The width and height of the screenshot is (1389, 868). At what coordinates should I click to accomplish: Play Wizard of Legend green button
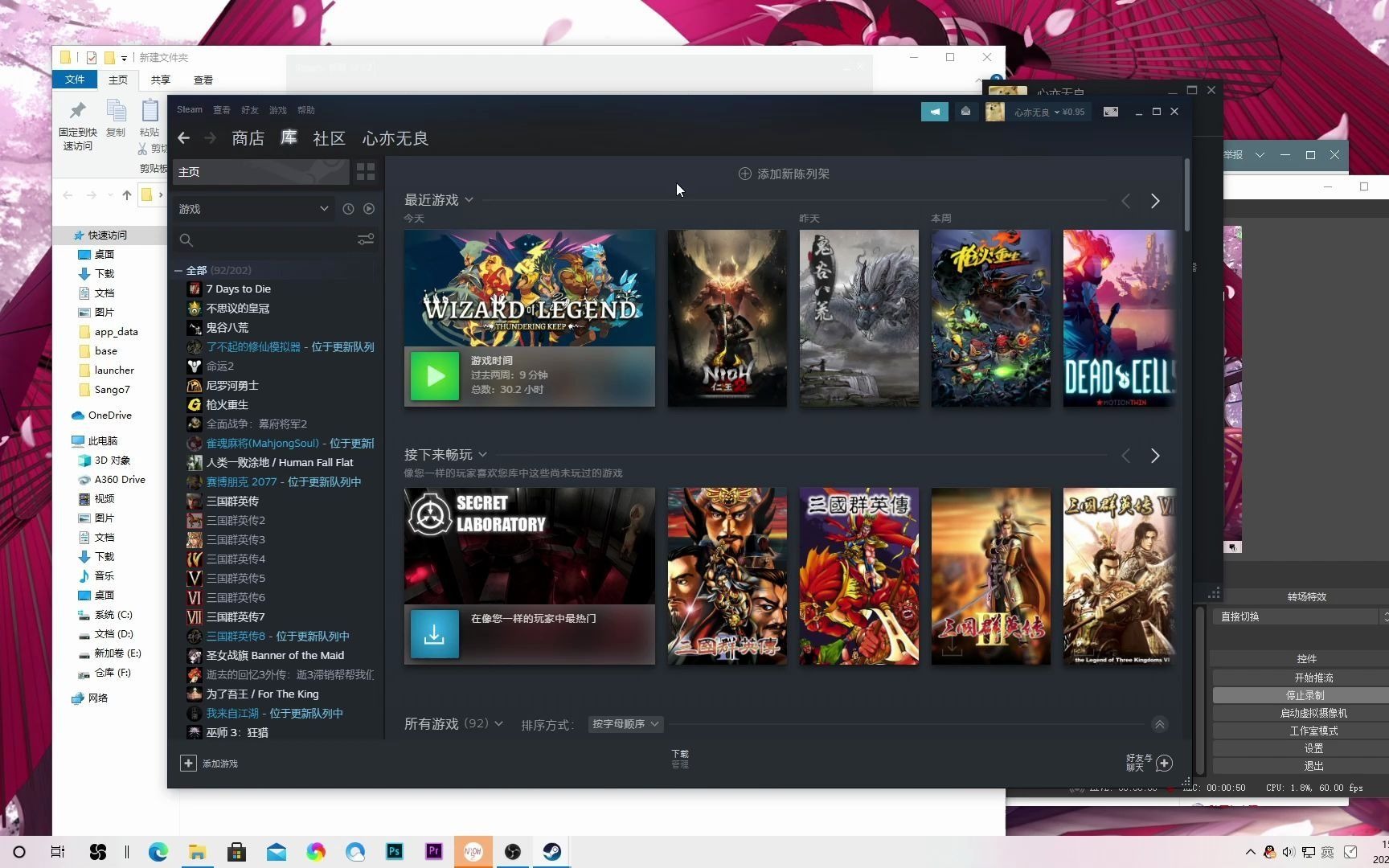pos(435,375)
